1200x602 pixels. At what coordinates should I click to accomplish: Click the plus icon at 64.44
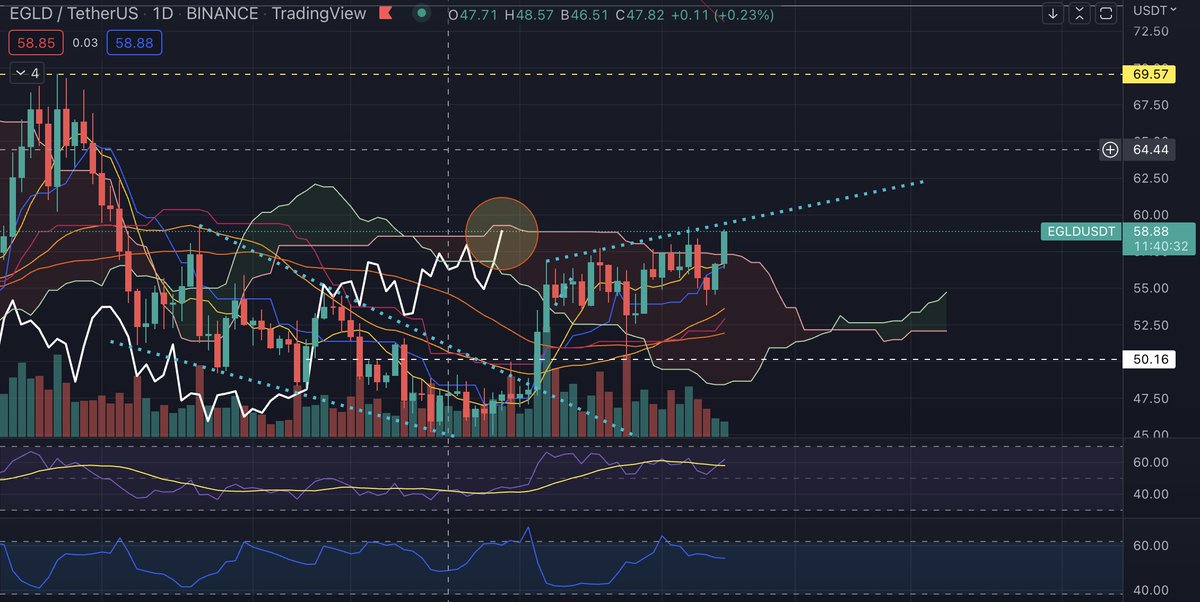click(1110, 150)
